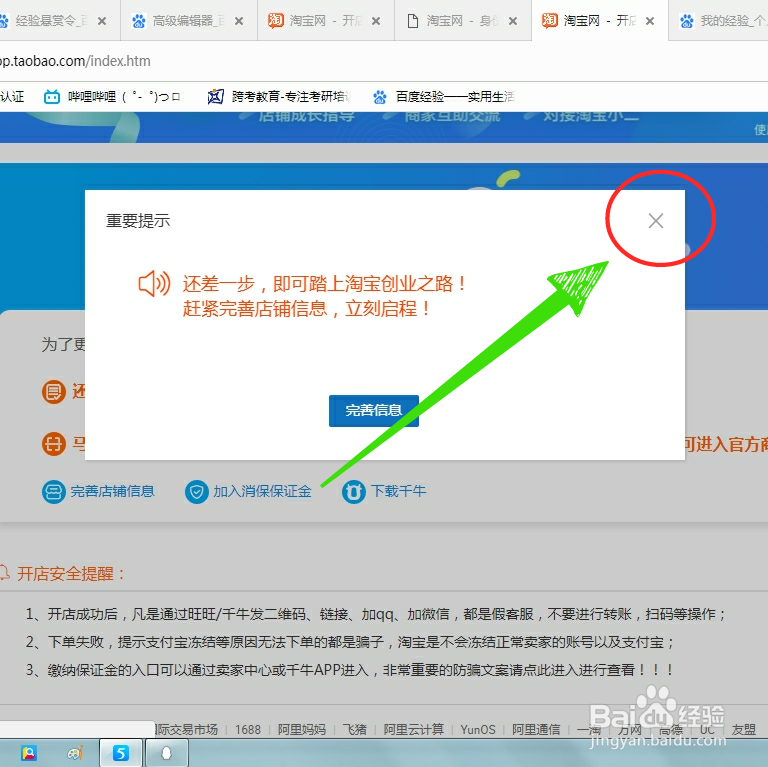Click the 1688 footer link

248,729
